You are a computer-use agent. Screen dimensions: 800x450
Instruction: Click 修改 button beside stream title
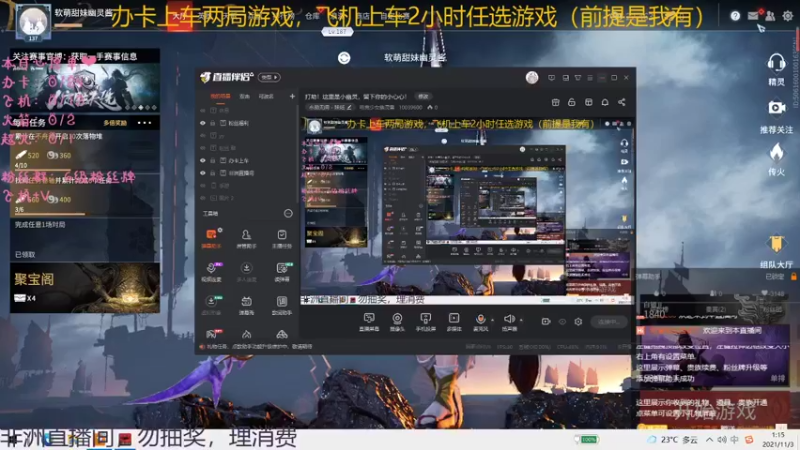(423, 96)
